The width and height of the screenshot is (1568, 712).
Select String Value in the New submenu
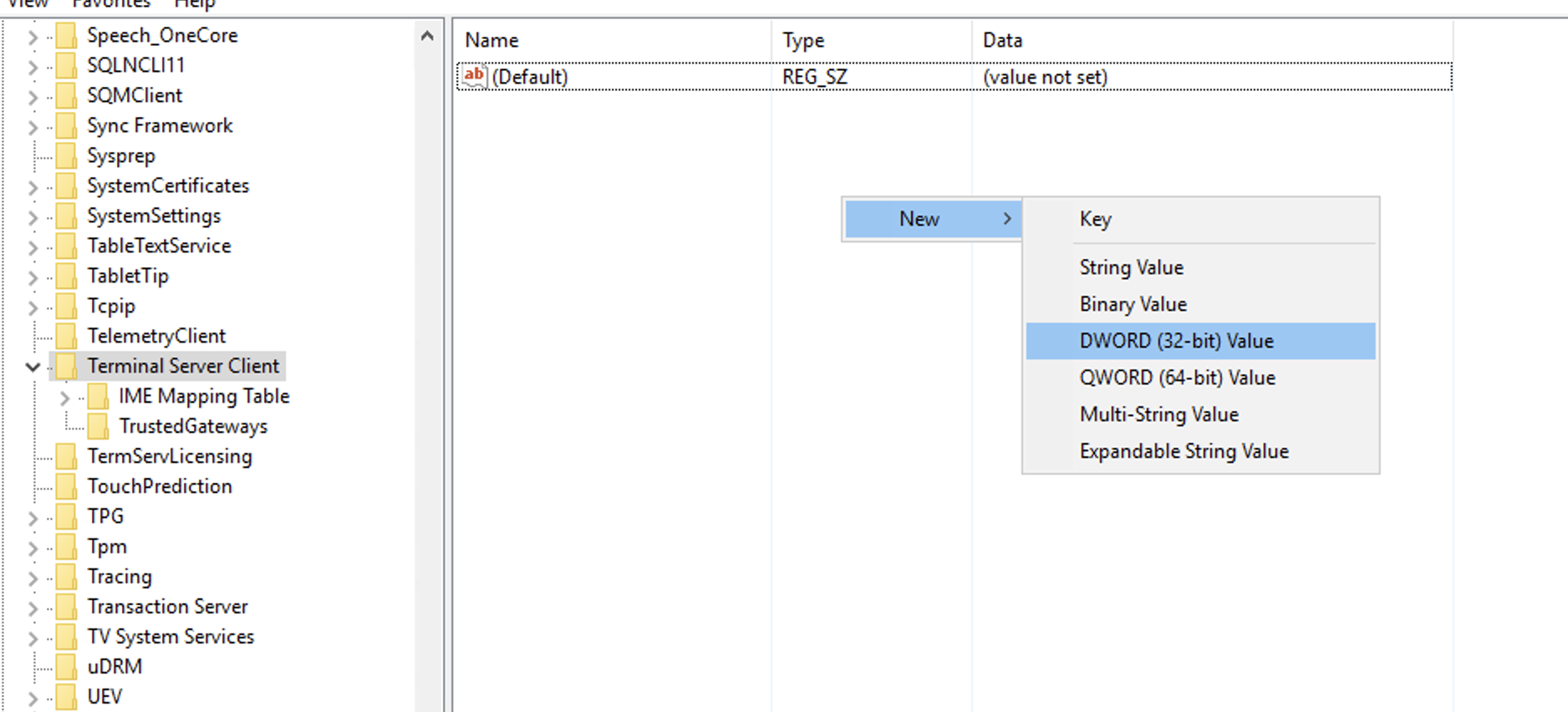click(1131, 267)
